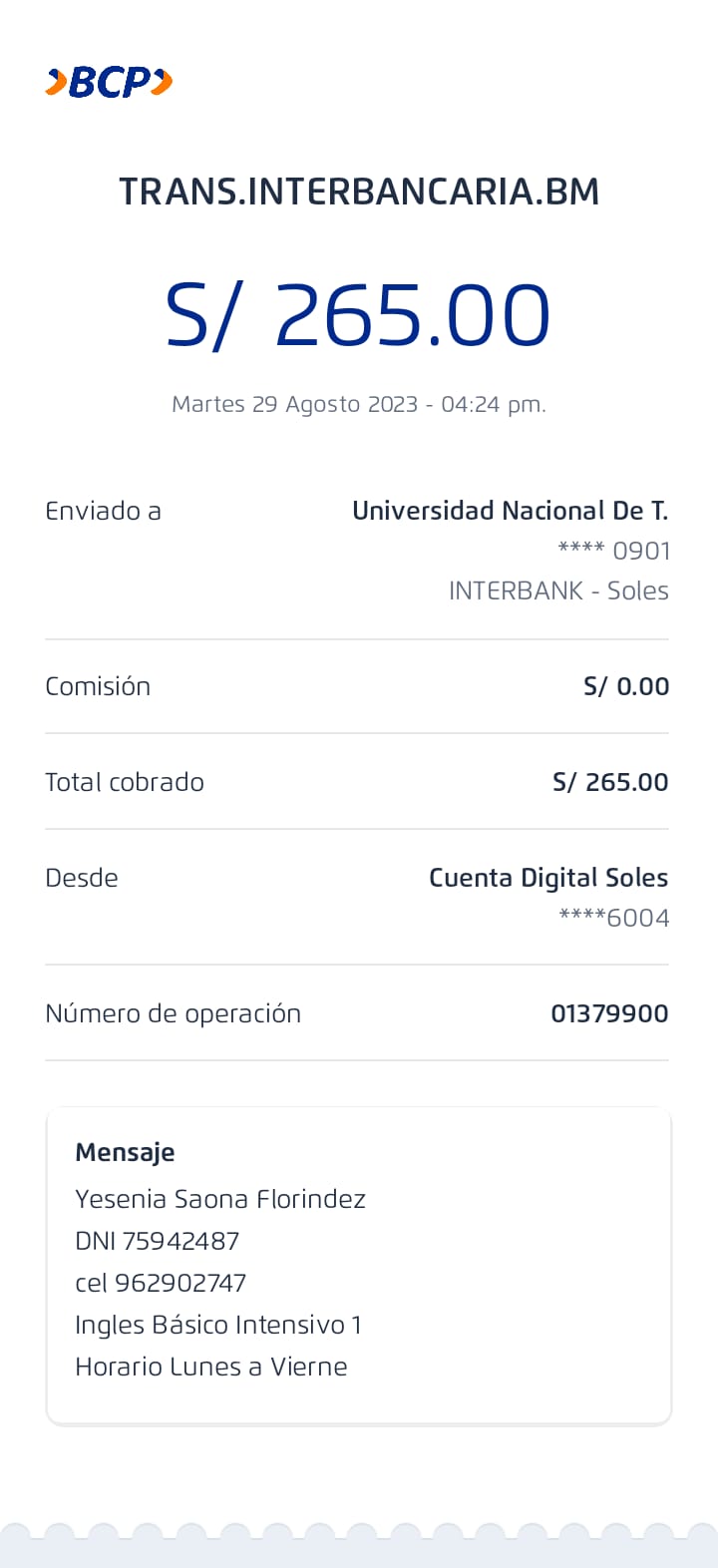Click the Número de operación label
The image size is (718, 1568).
pyautogui.click(x=173, y=1013)
